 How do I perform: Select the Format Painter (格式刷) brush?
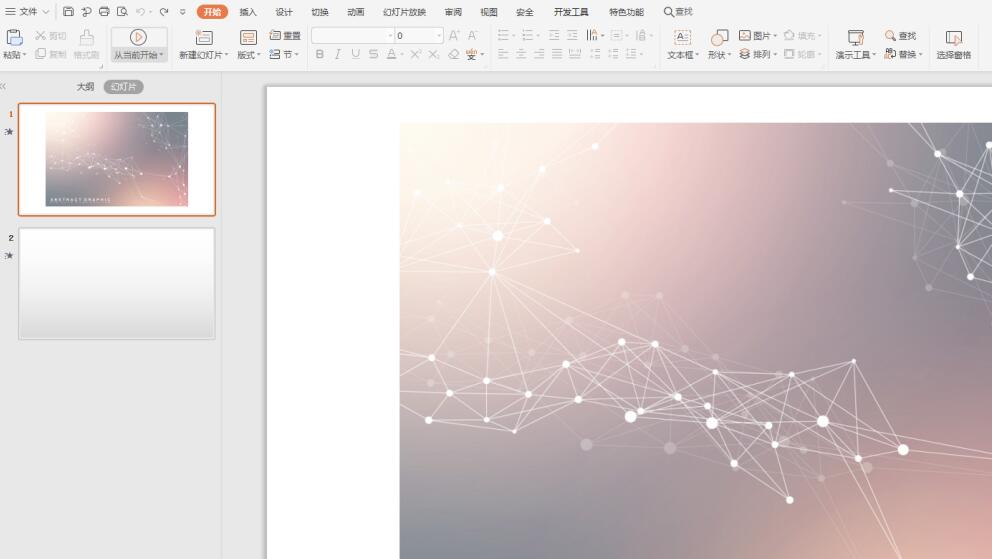(x=86, y=44)
